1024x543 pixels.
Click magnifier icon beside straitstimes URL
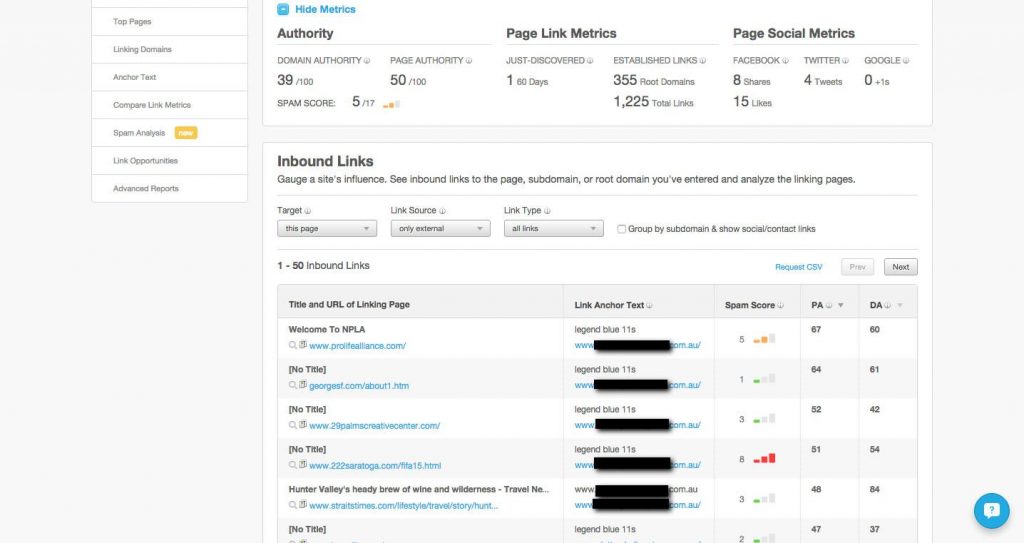(293, 504)
